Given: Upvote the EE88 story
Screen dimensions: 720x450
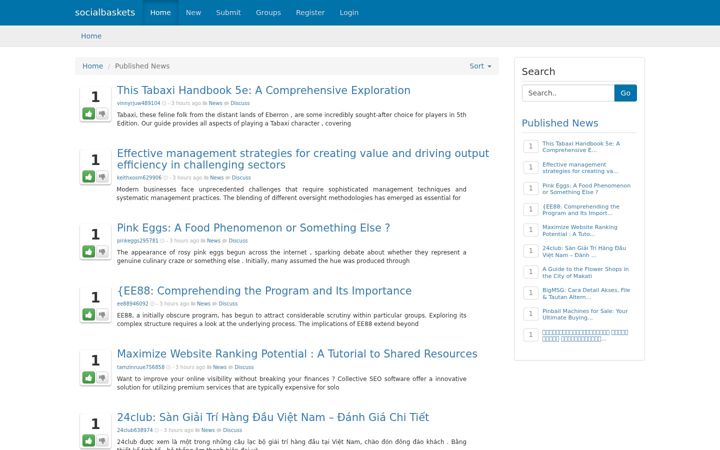Looking at the screenshot, I should click(89, 315).
